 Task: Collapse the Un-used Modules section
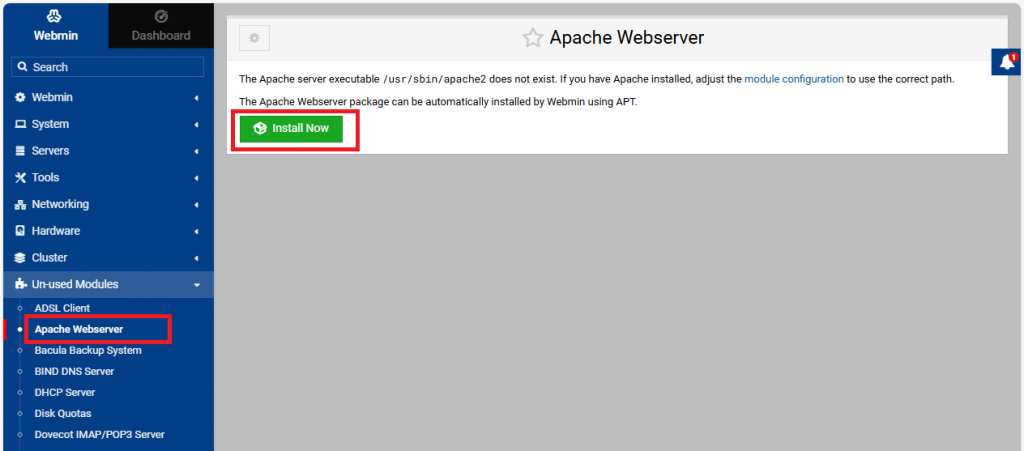(x=196, y=285)
